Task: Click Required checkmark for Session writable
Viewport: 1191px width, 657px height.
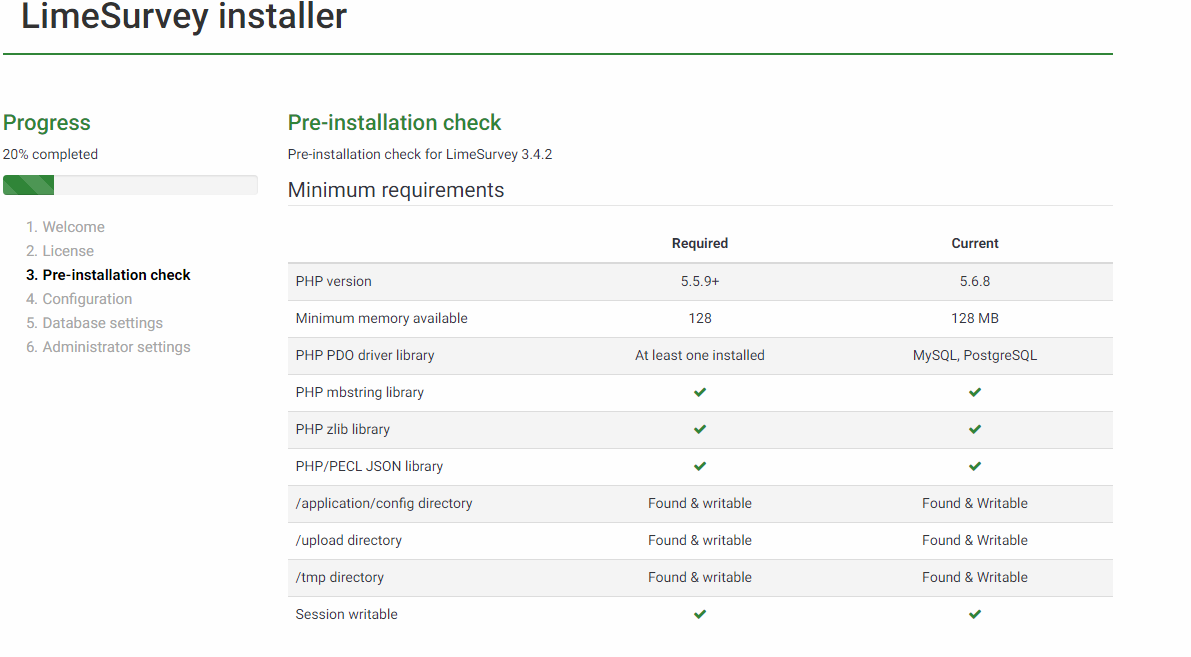Action: (700, 615)
